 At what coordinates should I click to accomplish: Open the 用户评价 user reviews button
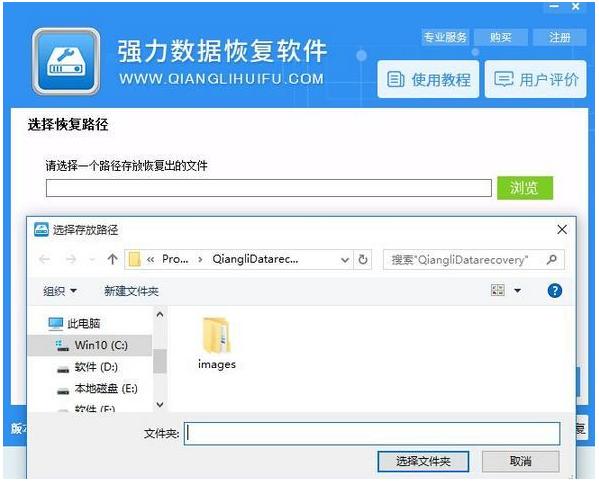tap(536, 79)
